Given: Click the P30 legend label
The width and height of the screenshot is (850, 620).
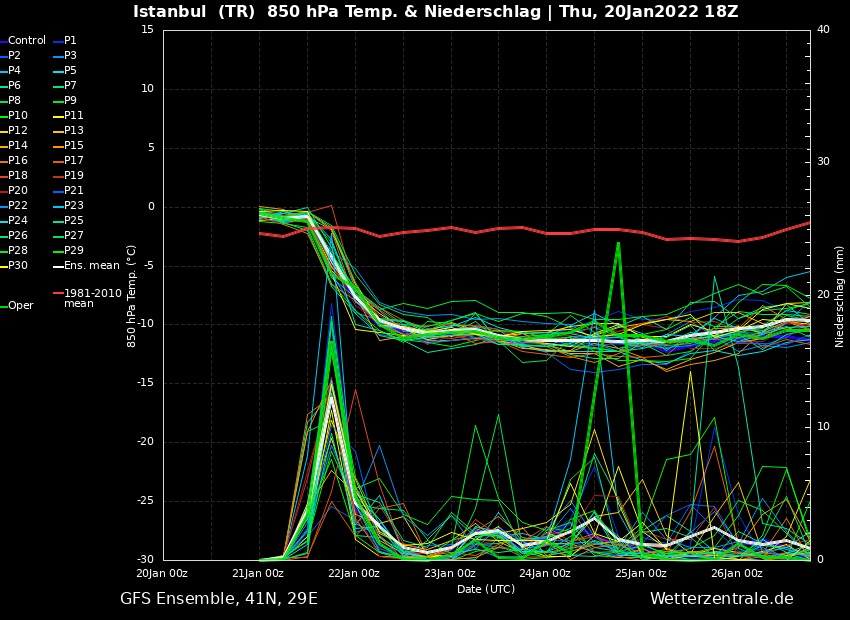Looking at the screenshot, I should [18, 266].
